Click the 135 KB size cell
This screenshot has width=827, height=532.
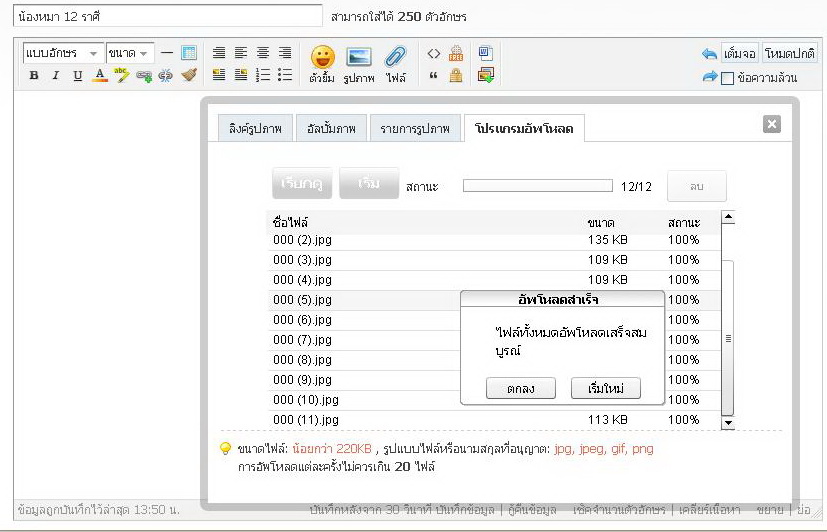tap(608, 240)
